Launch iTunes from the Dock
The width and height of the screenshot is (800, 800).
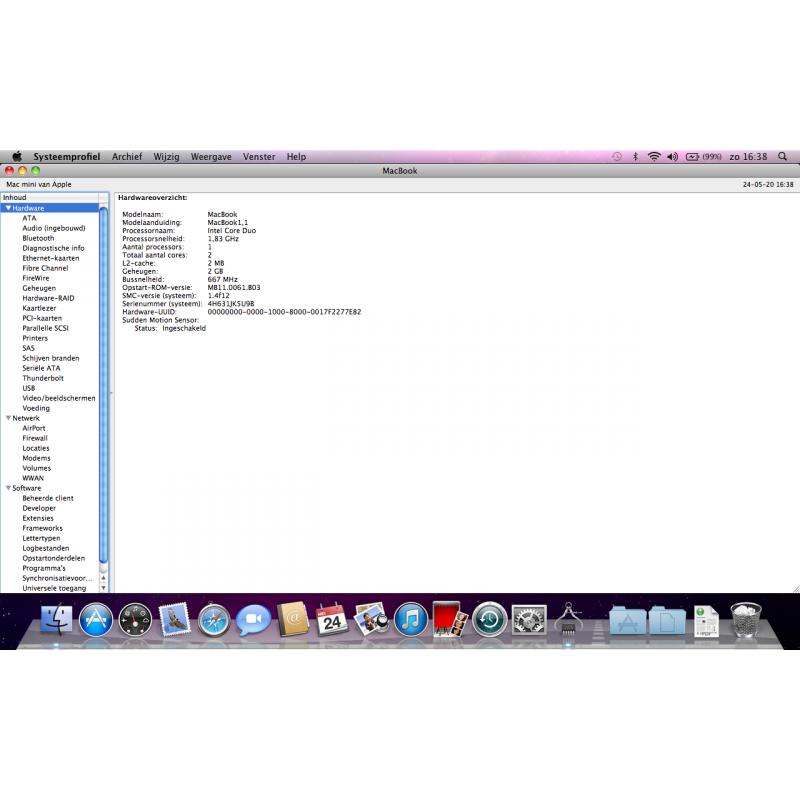click(411, 619)
